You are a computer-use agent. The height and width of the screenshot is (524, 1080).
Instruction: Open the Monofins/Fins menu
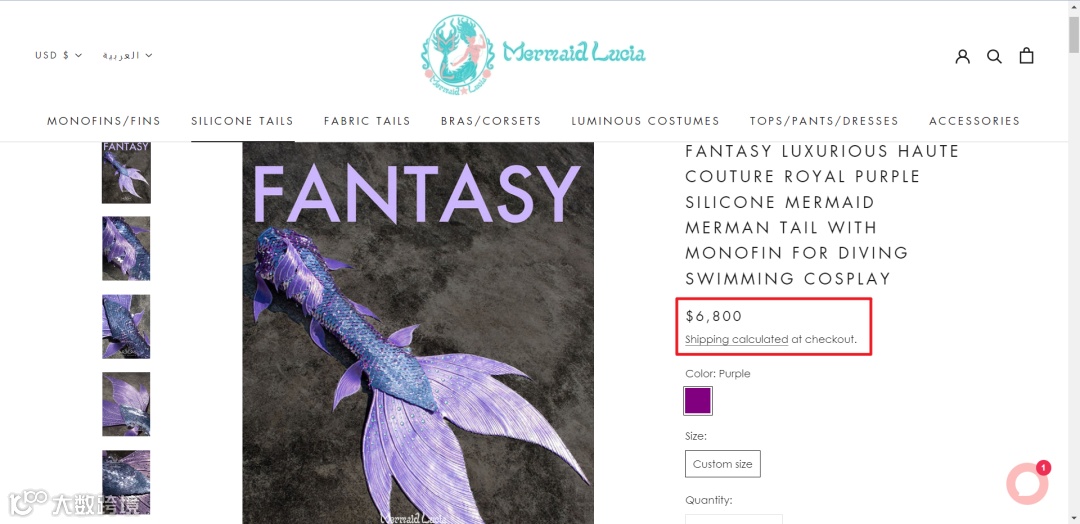[x=104, y=120]
